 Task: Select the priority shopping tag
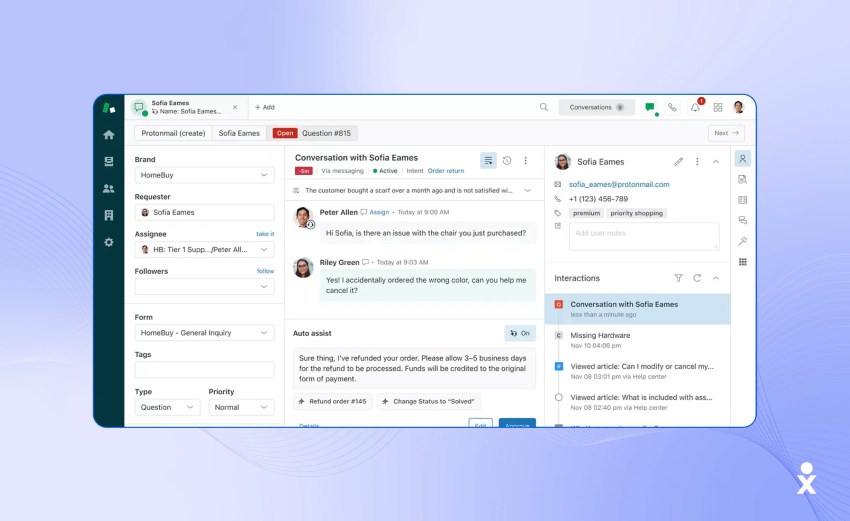[636, 214]
